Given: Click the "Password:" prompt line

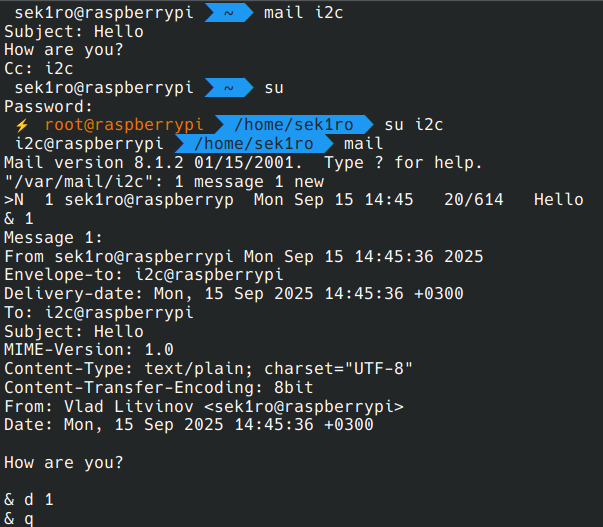Looking at the screenshot, I should click(48, 106).
